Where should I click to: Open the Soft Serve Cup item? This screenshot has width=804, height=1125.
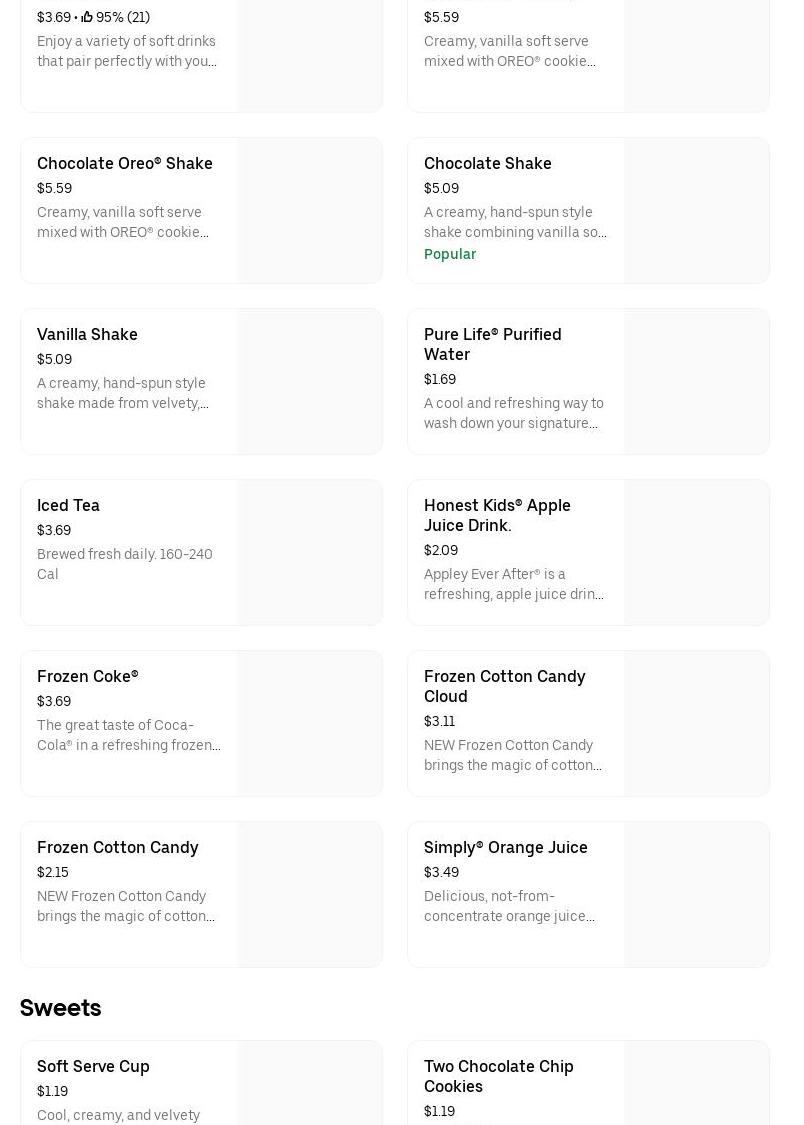click(93, 1067)
